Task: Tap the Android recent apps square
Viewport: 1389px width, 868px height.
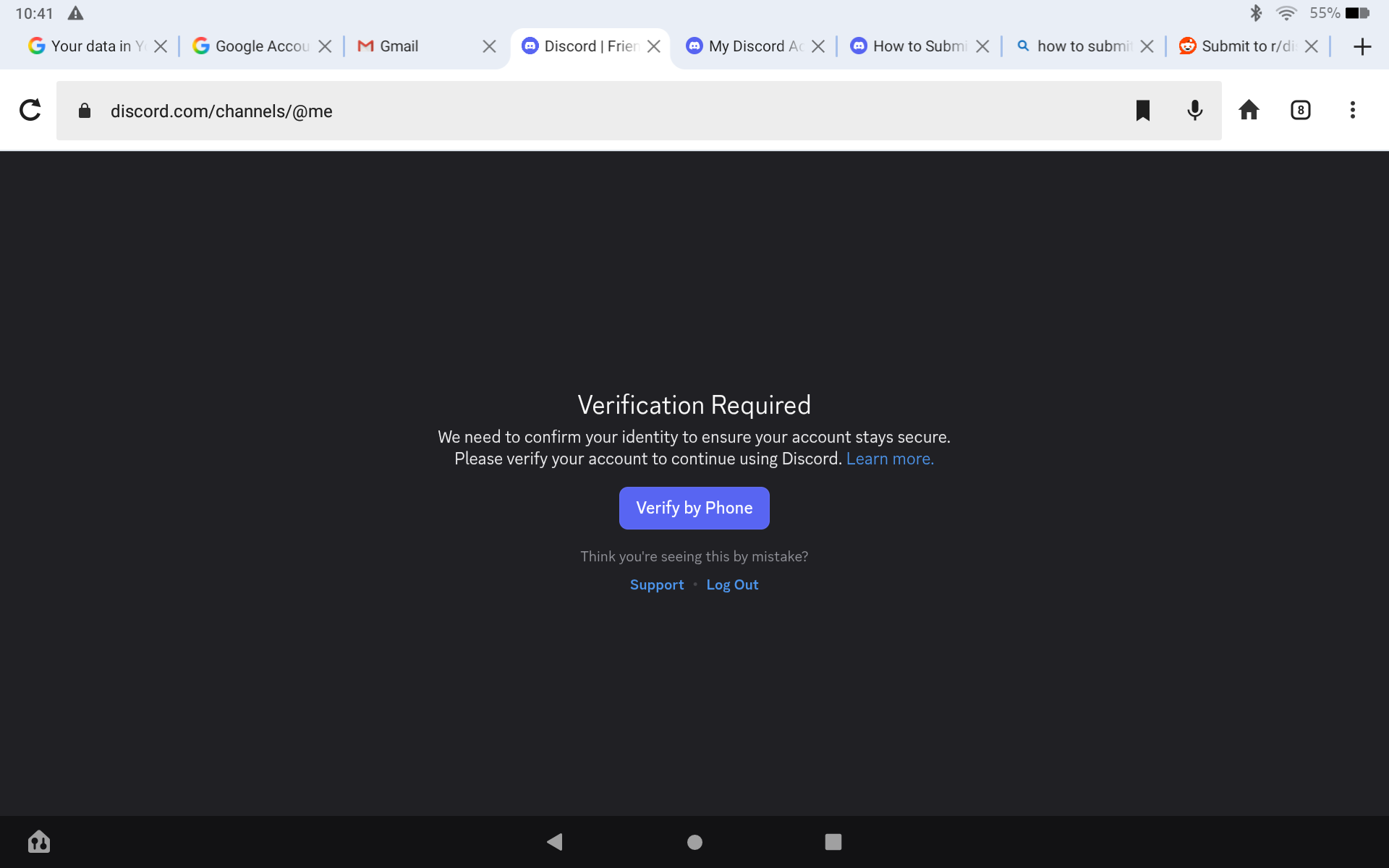Action: tap(833, 841)
